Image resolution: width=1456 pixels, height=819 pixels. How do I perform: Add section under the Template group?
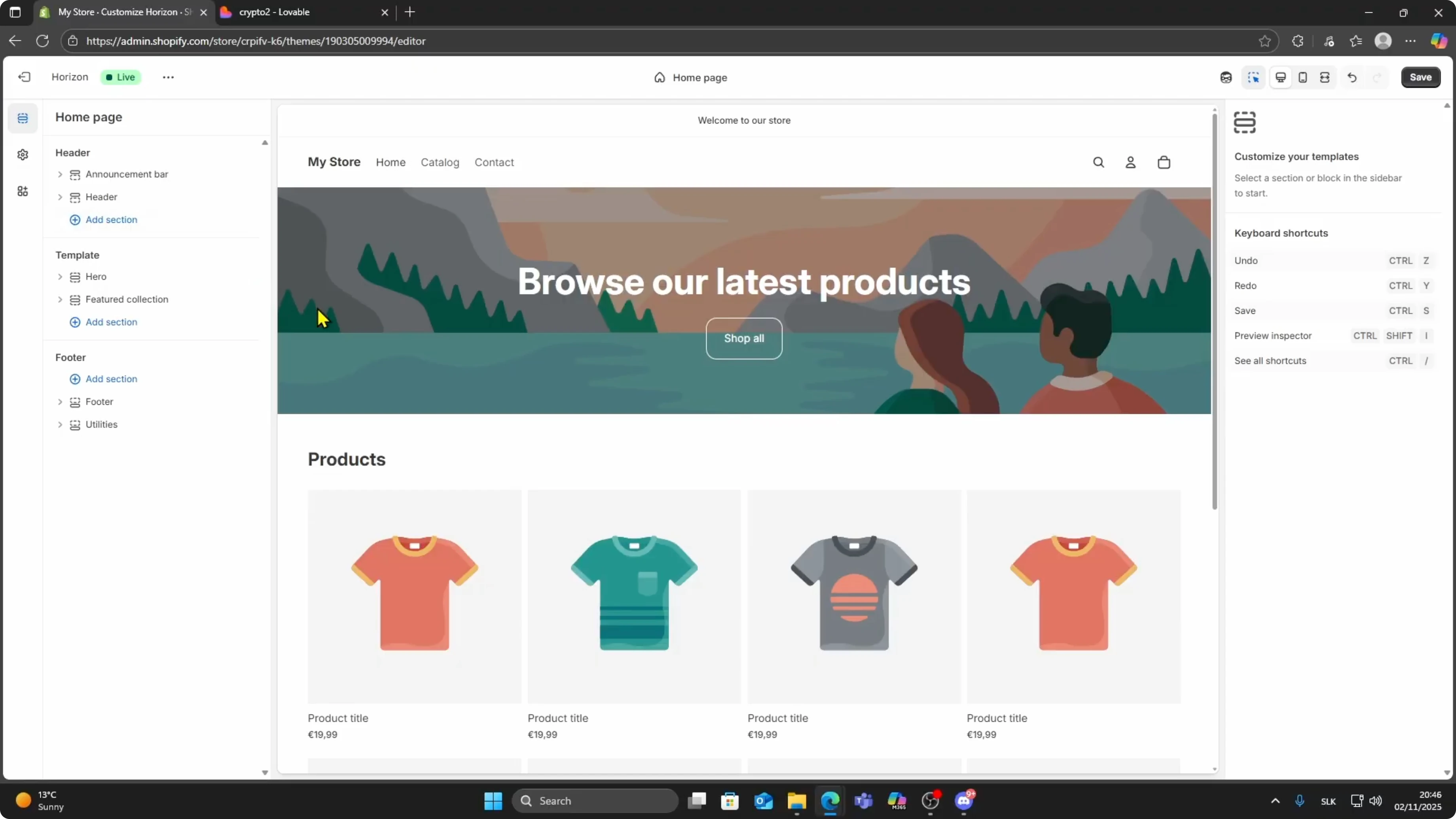(x=103, y=322)
